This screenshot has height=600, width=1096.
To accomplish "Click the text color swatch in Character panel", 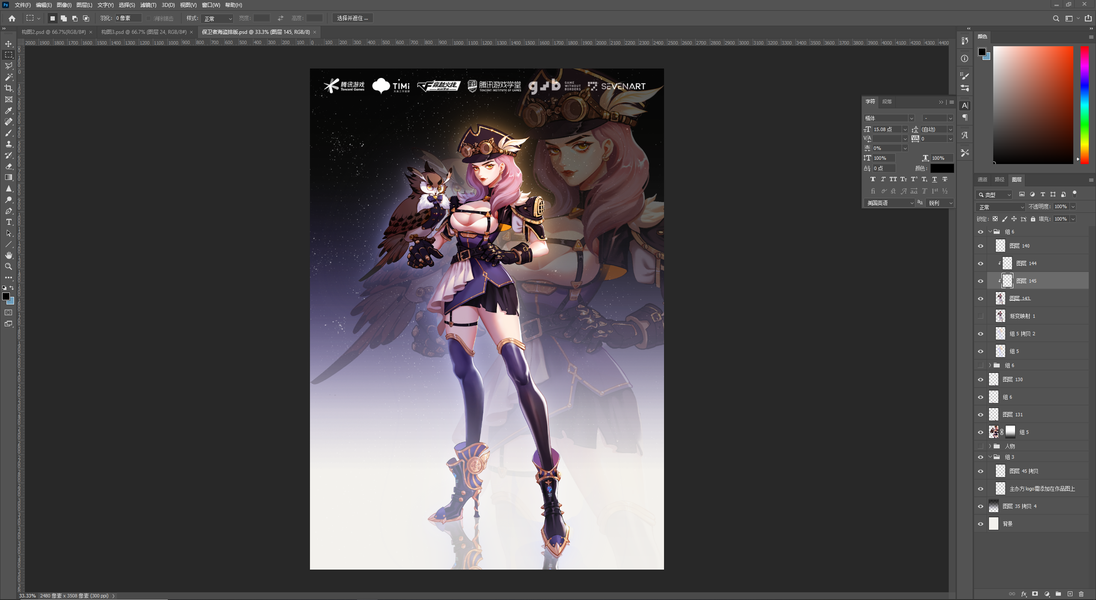I will coord(942,169).
